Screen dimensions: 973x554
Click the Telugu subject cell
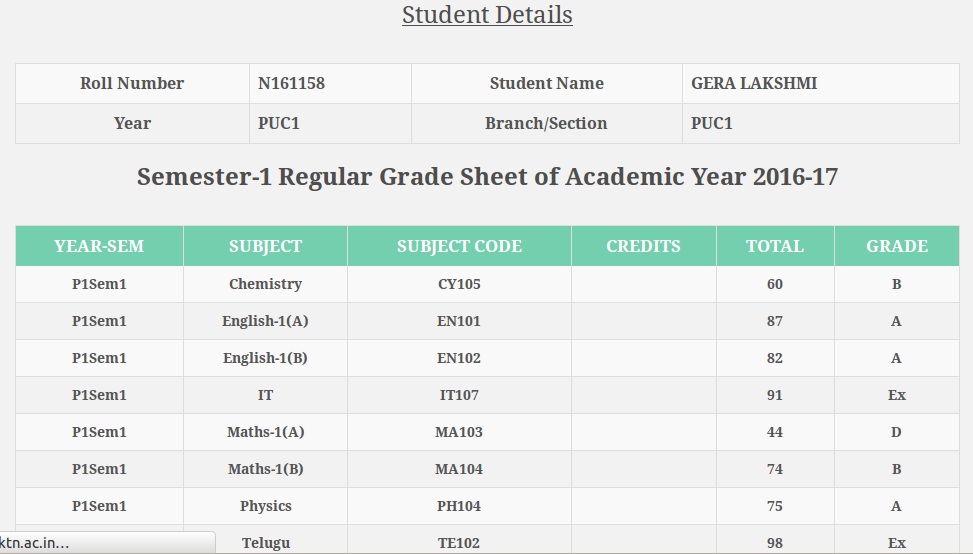266,540
